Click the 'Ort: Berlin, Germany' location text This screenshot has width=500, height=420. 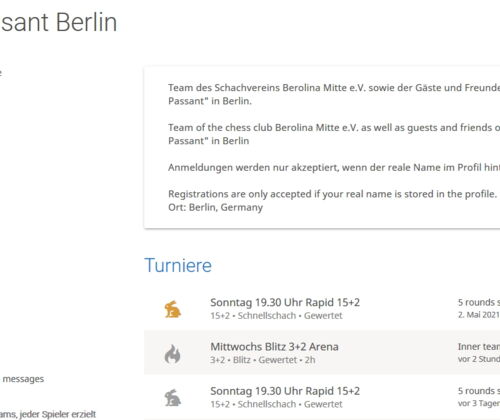216,207
